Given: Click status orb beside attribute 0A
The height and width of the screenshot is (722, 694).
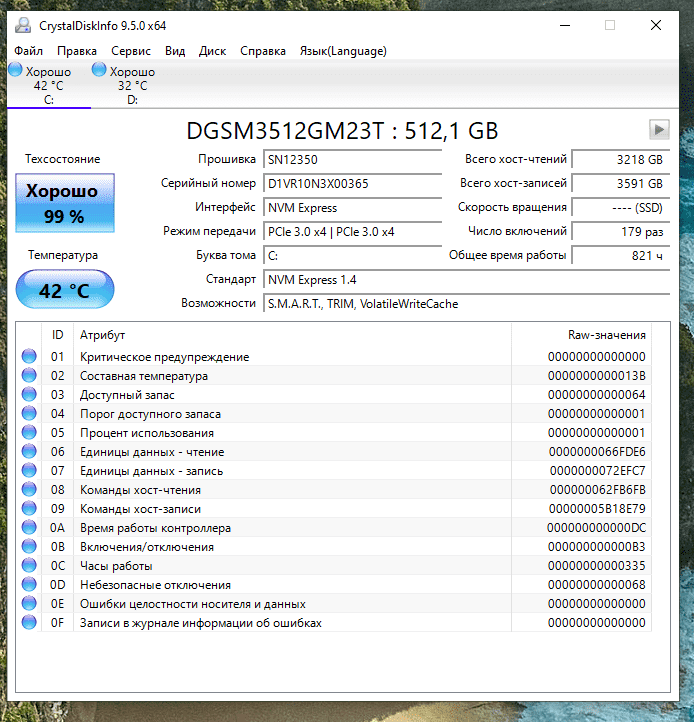Looking at the screenshot, I should (x=29, y=528).
